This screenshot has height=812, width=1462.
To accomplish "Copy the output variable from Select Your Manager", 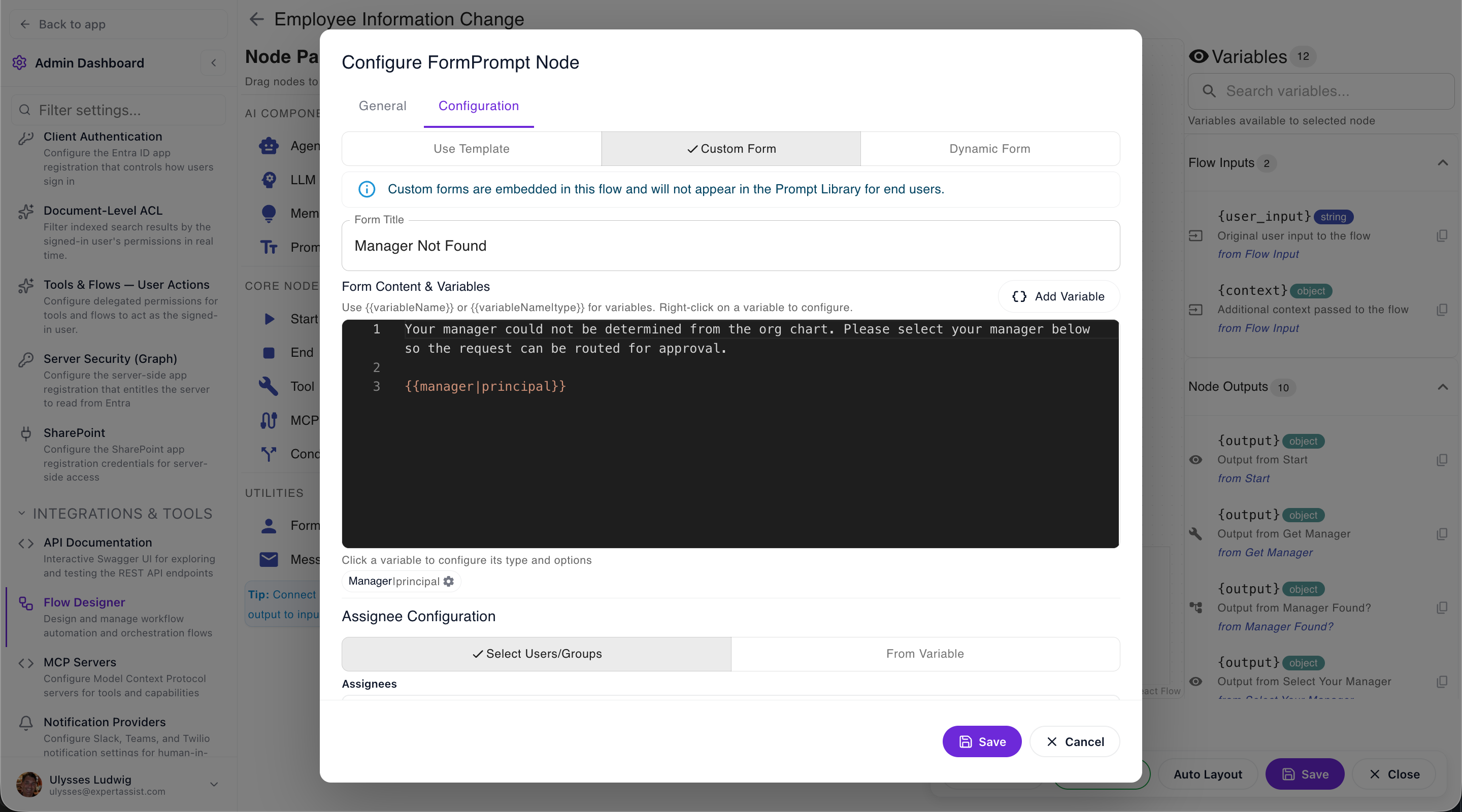I will [x=1442, y=682].
